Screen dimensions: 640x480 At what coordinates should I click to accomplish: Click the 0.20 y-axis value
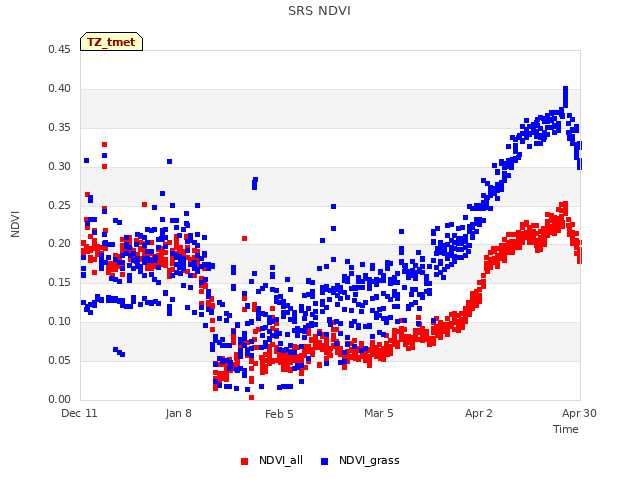pos(59,243)
